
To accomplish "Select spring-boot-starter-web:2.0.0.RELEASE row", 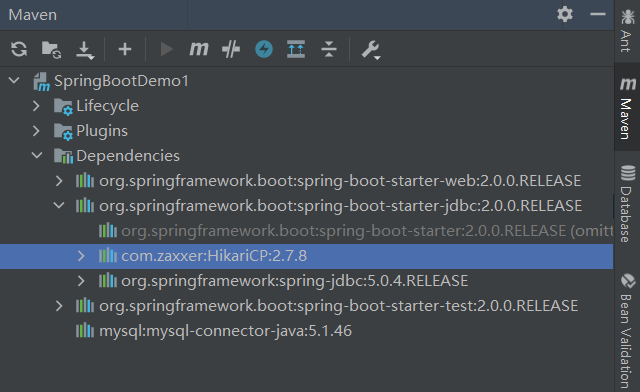I will tap(307, 180).
